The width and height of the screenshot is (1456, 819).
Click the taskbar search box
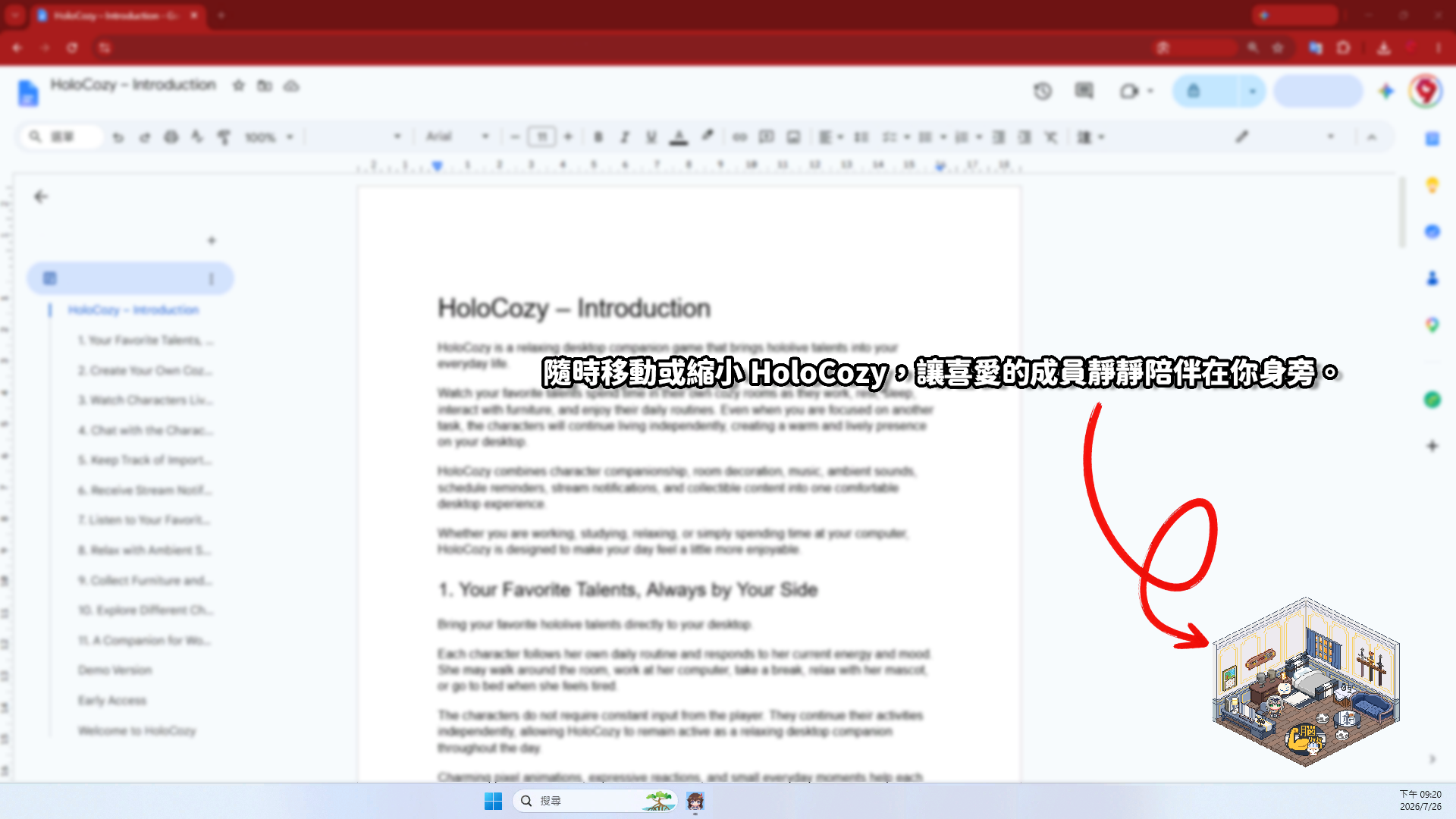[x=595, y=801]
